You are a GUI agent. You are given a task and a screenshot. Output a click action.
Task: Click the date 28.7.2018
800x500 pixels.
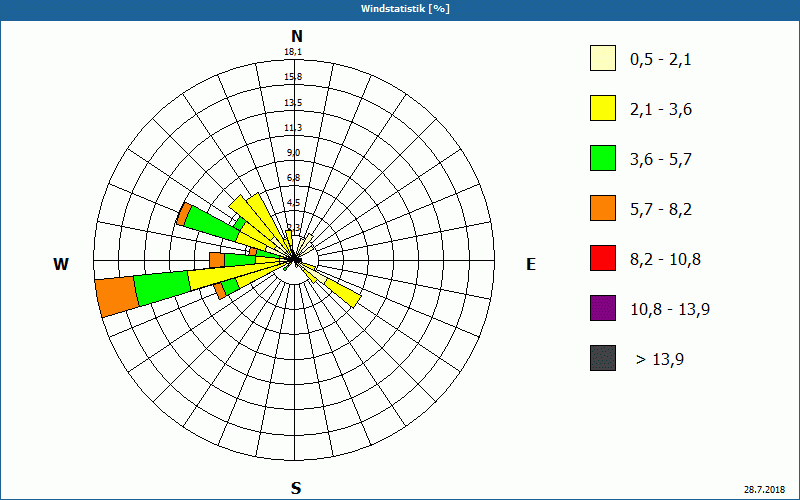coord(764,490)
